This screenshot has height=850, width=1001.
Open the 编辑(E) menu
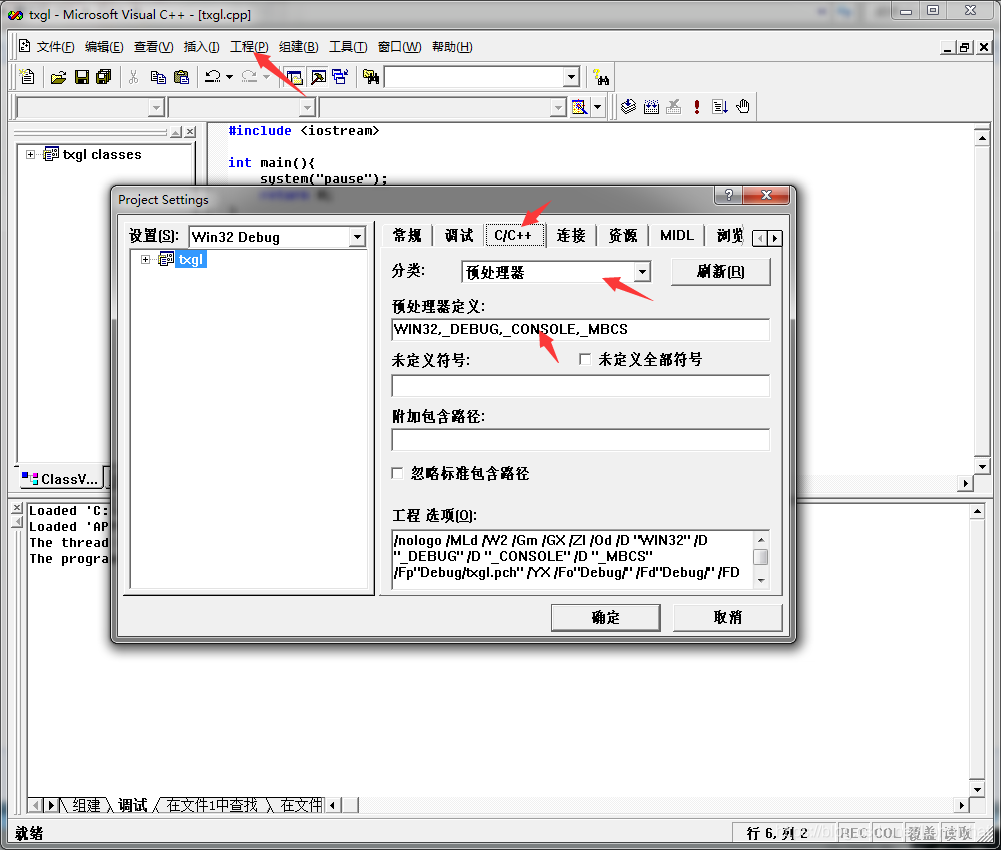104,47
